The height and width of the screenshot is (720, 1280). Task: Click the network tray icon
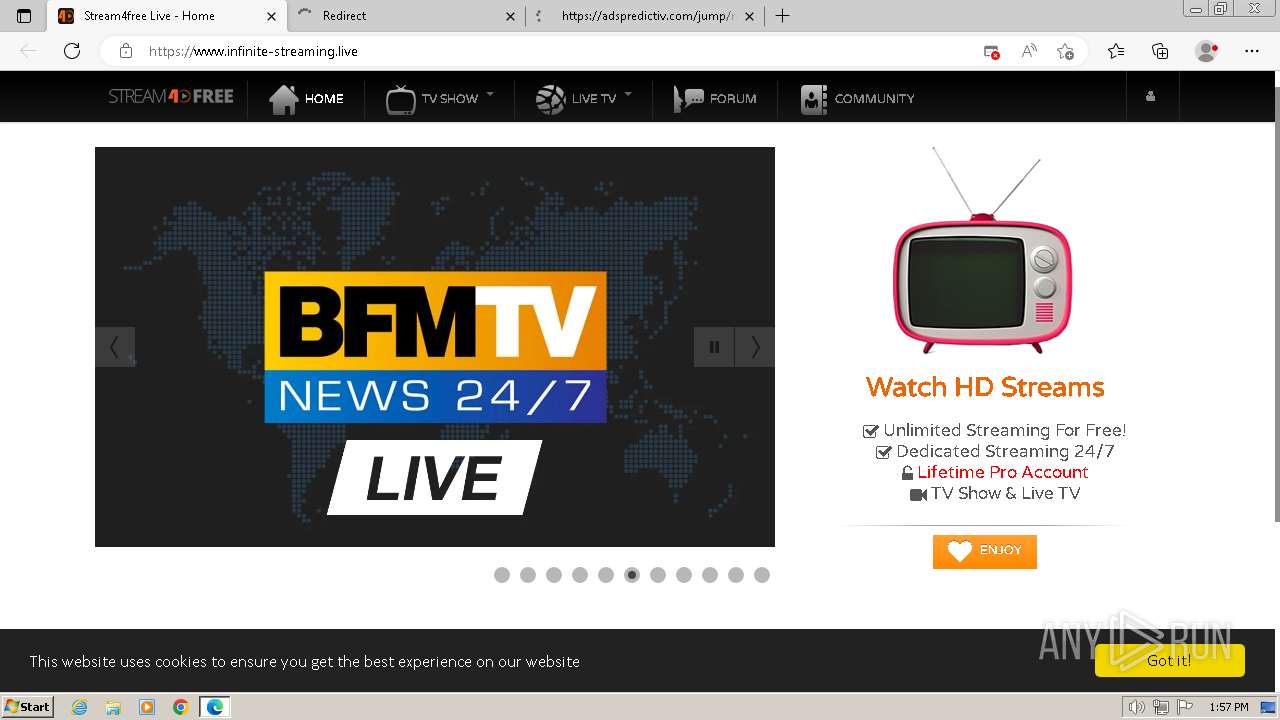pyautogui.click(x=1160, y=707)
